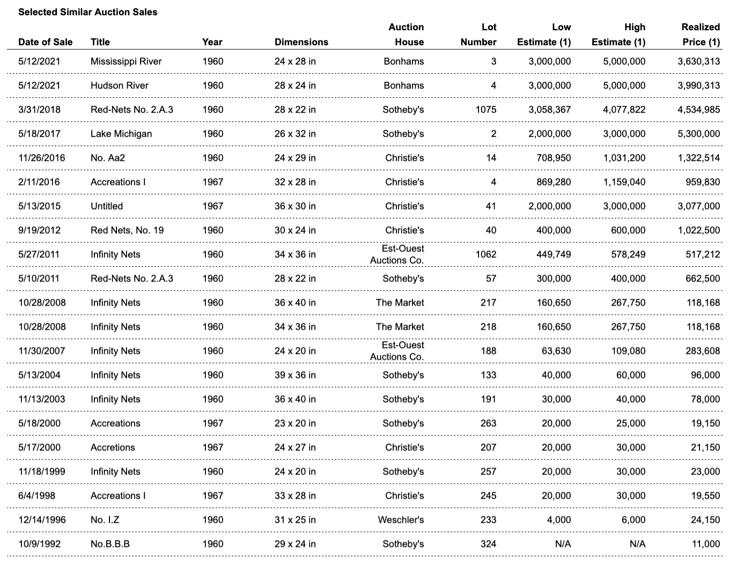This screenshot has height=573, width=734.
Task: Click the "Untitled" title cell
Action: (108, 207)
